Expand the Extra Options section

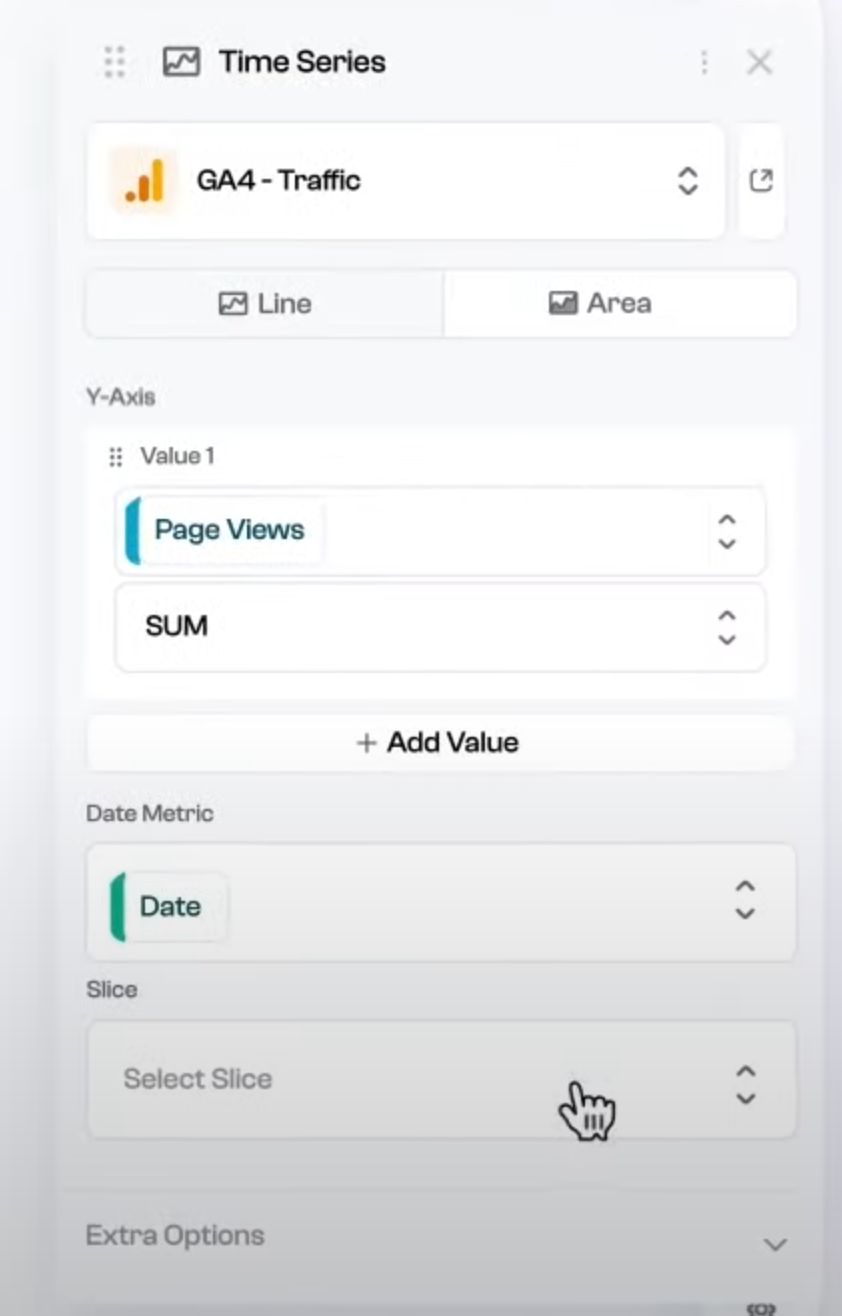pos(175,1236)
